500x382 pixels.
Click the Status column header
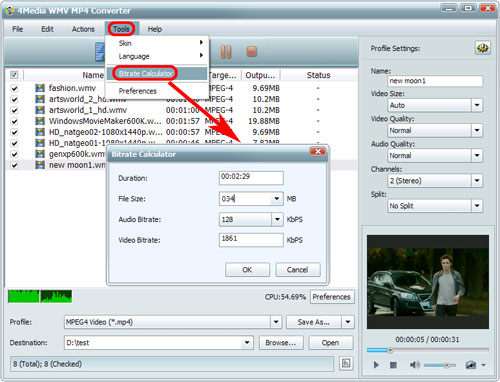coord(318,75)
